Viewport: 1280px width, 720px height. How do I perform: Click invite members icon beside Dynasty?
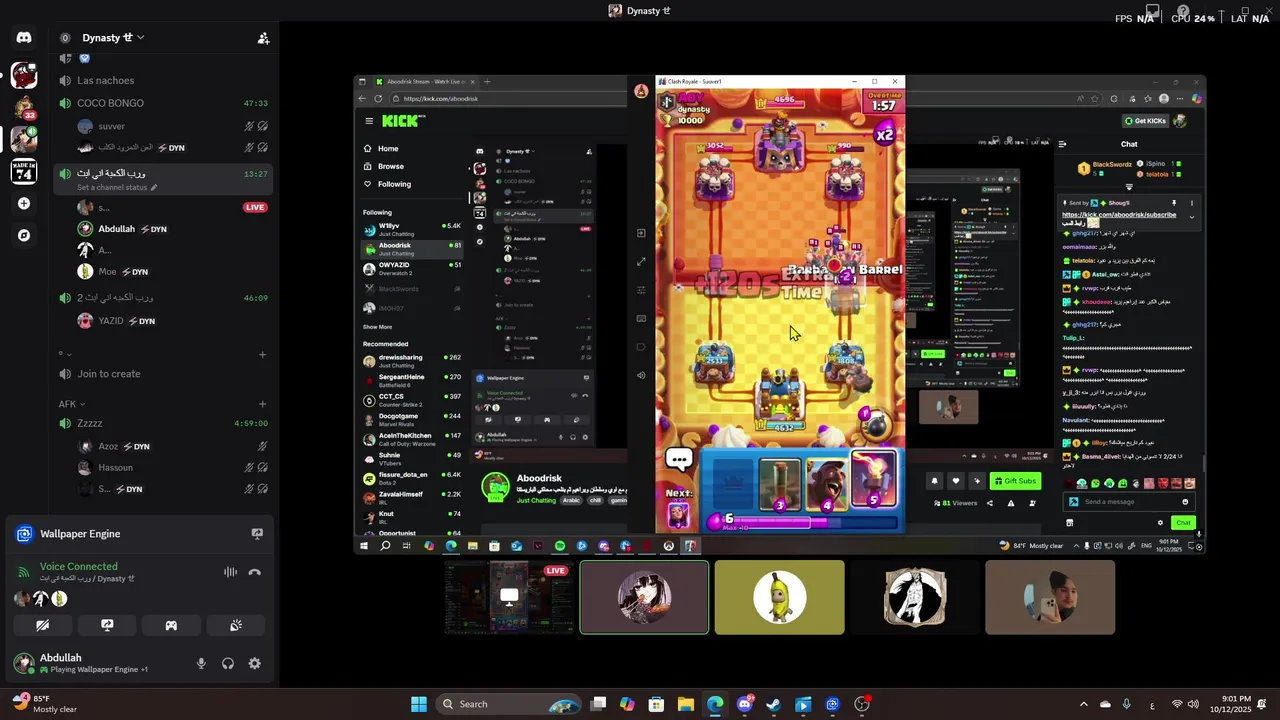(x=263, y=38)
